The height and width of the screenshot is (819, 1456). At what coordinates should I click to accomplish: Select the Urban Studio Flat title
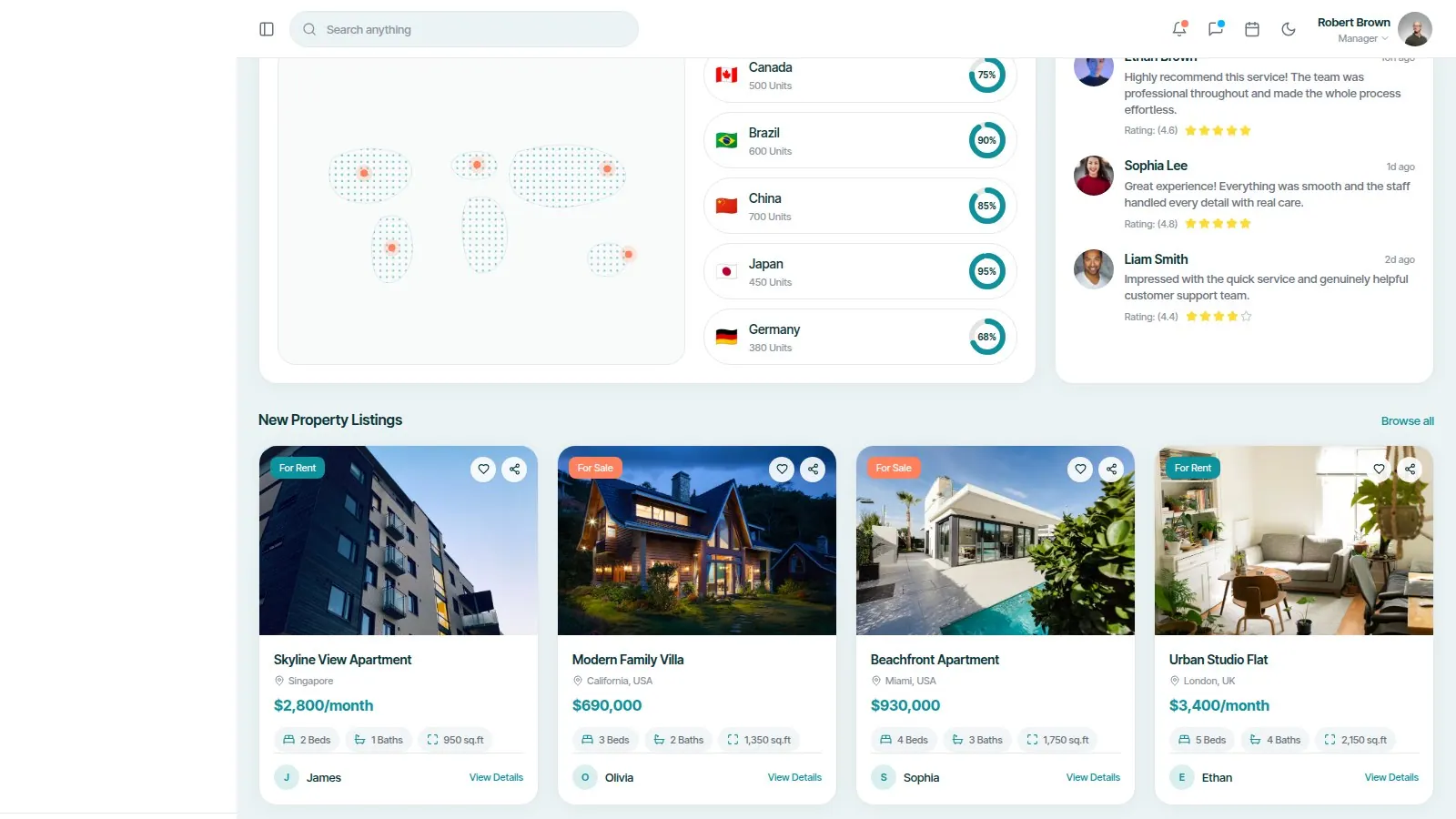coord(1218,660)
